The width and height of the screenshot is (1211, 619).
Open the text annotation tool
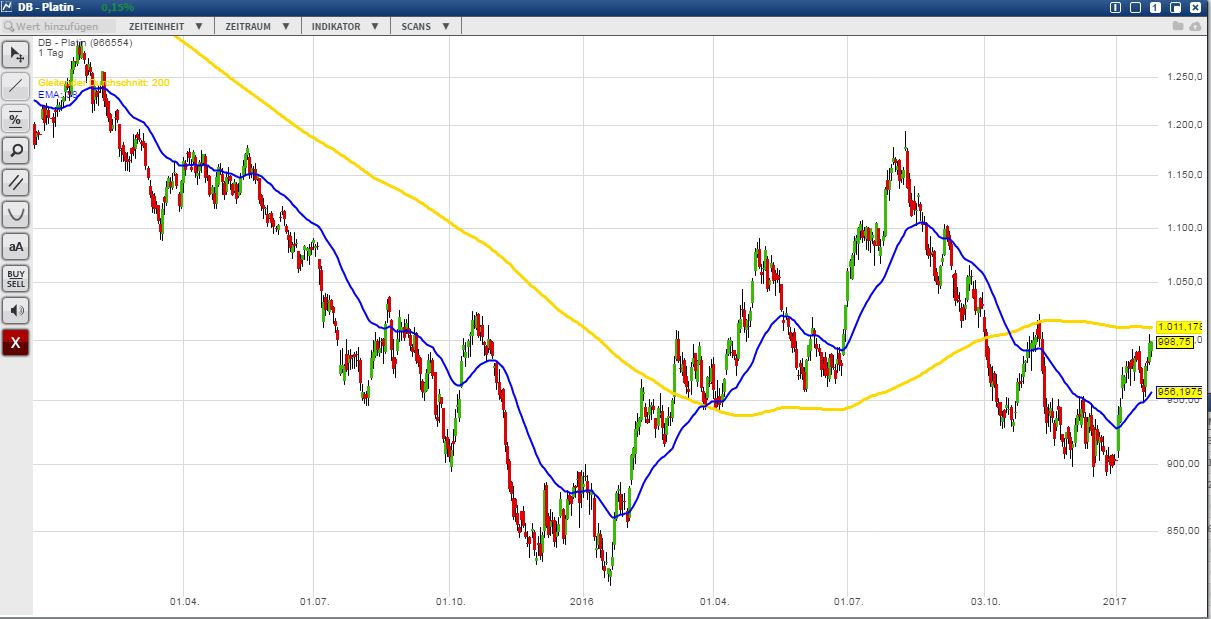point(15,246)
